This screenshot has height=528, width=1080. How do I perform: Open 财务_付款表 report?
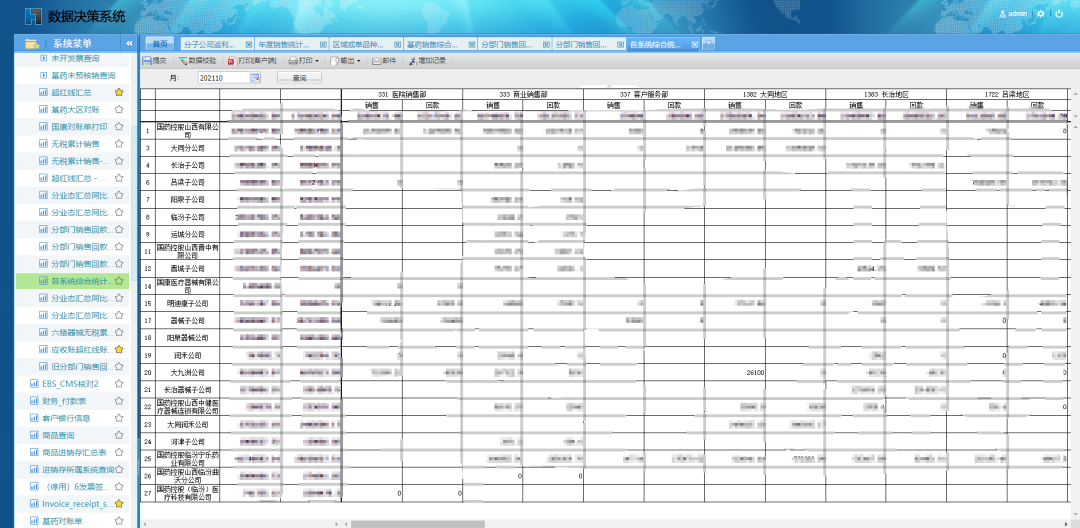coord(64,401)
